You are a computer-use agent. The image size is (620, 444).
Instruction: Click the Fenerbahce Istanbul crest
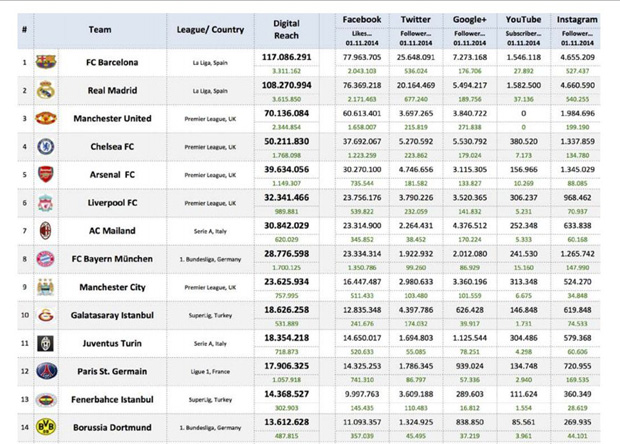click(46, 399)
